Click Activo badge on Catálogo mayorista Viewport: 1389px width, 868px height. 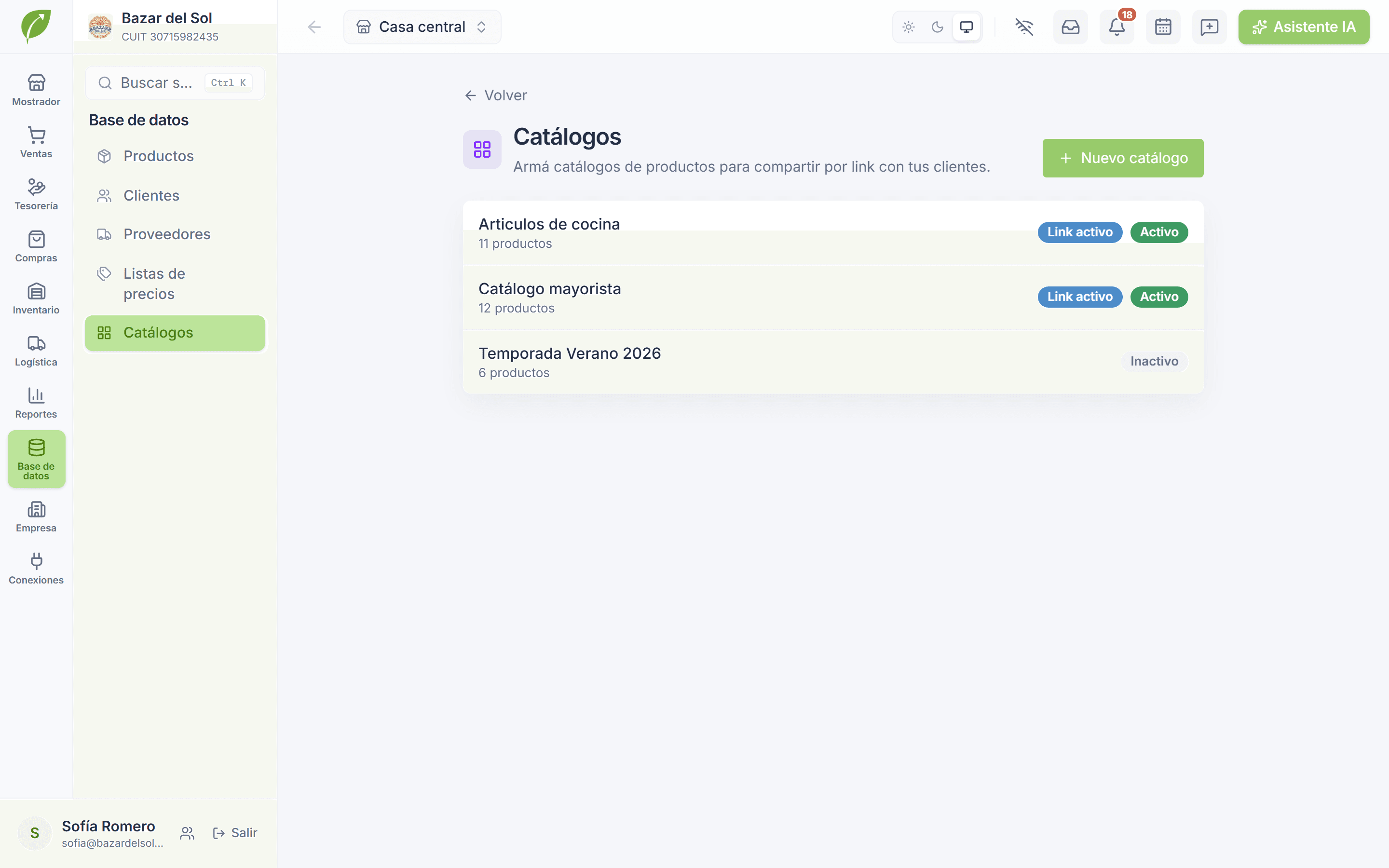[1159, 297]
